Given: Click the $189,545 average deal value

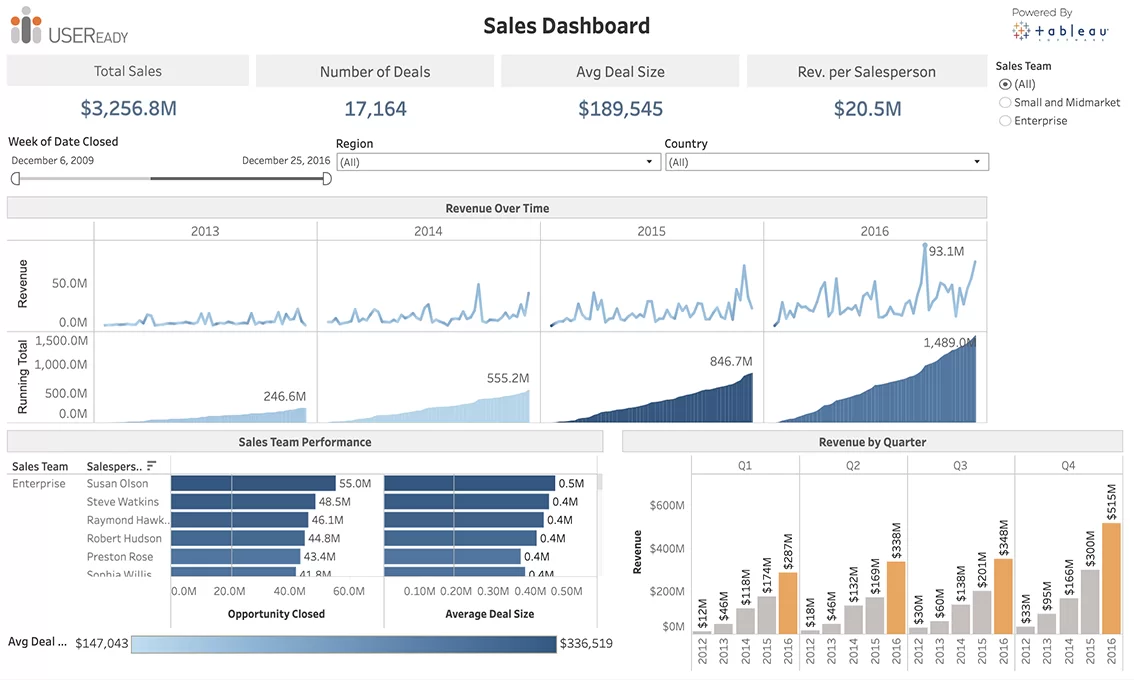Looking at the screenshot, I should coord(621,109).
